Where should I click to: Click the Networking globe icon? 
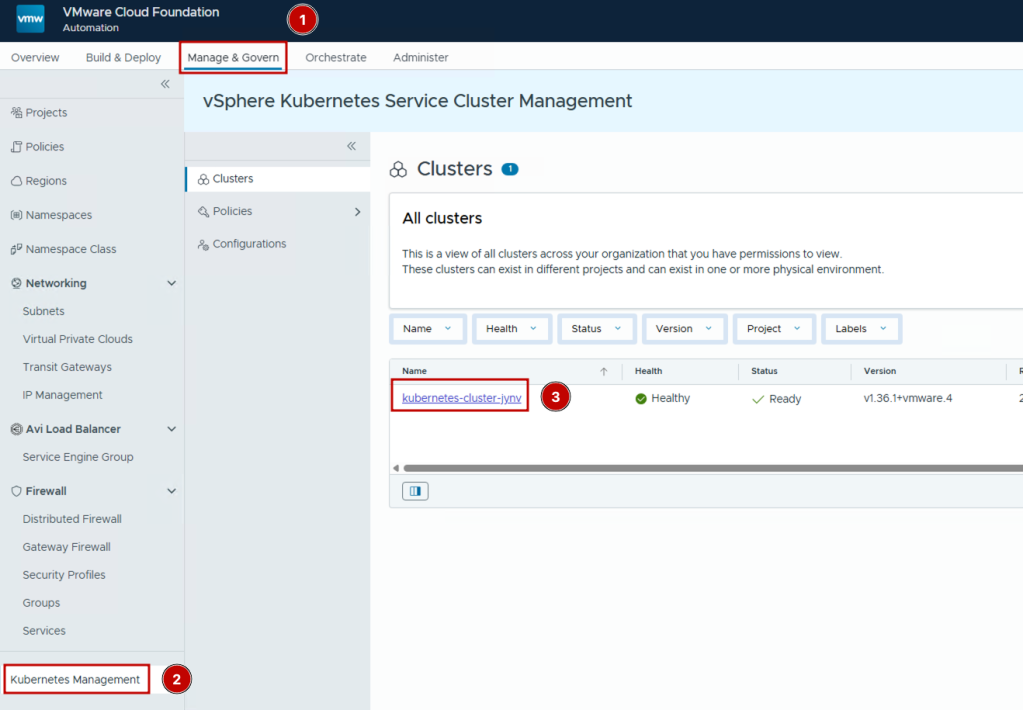pyautogui.click(x=16, y=283)
